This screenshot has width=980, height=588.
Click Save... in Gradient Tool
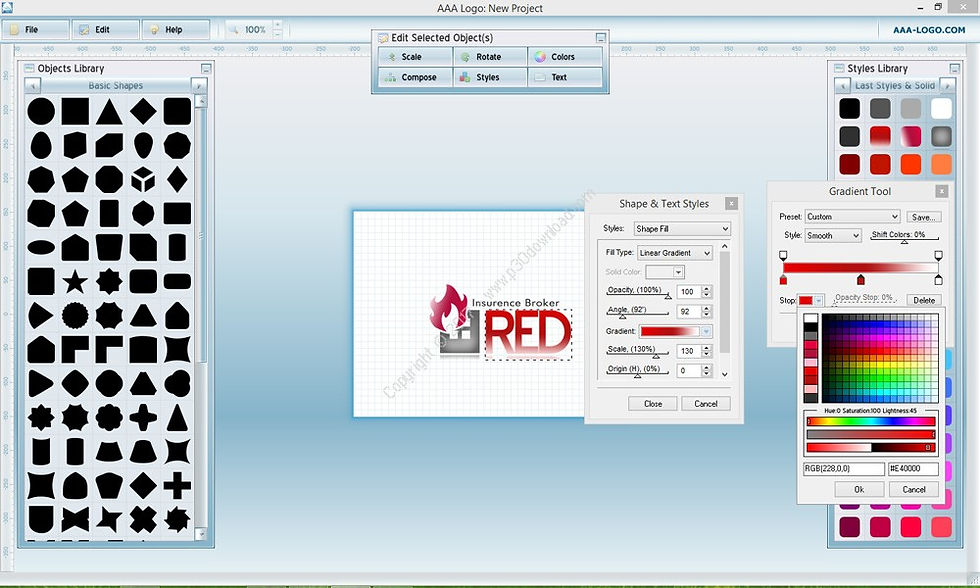pos(924,217)
